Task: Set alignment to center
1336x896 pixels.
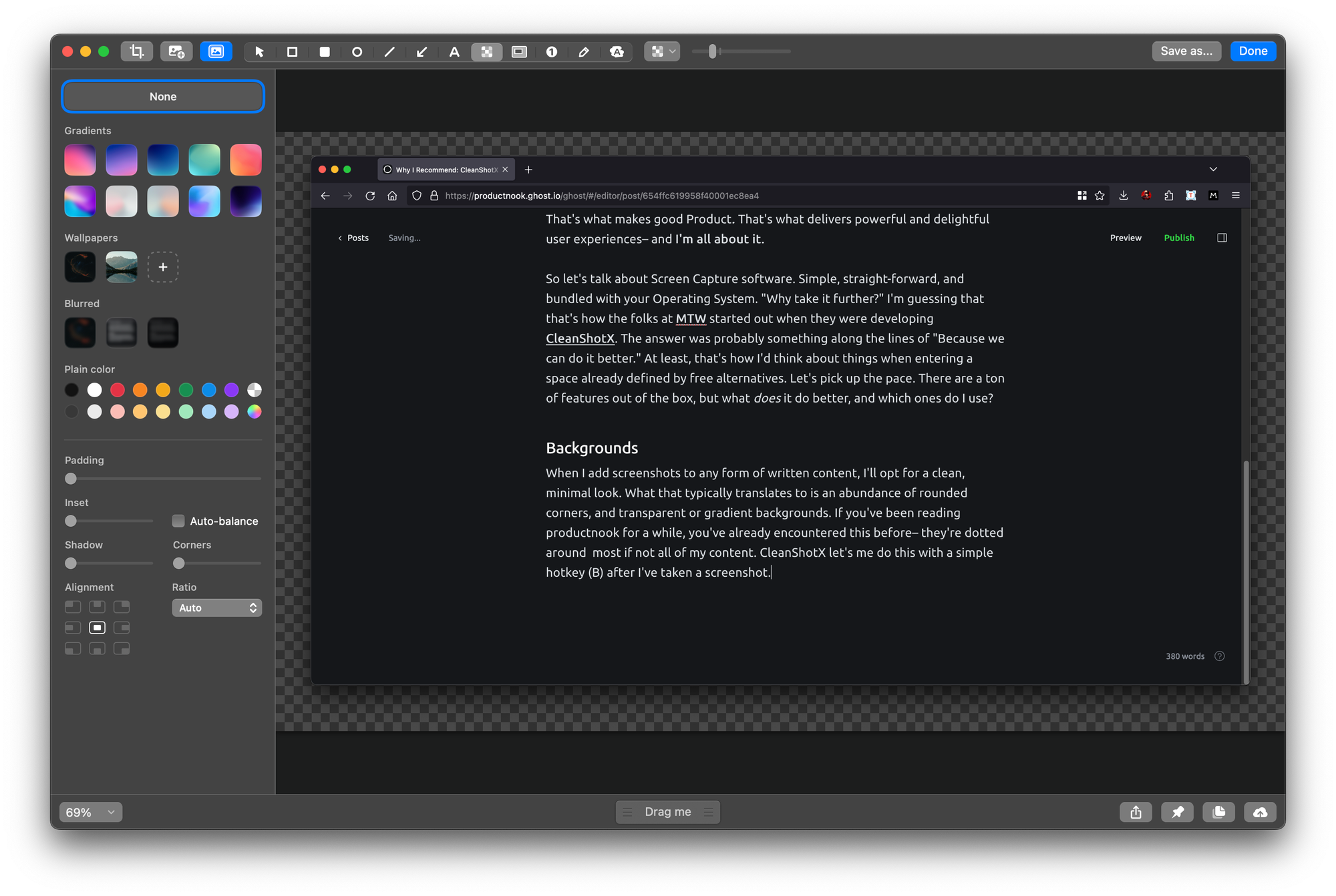Action: [98, 628]
